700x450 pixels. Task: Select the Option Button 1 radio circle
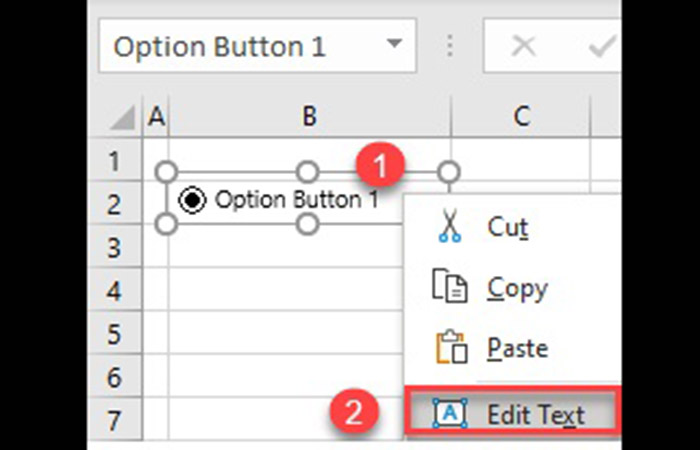[191, 200]
